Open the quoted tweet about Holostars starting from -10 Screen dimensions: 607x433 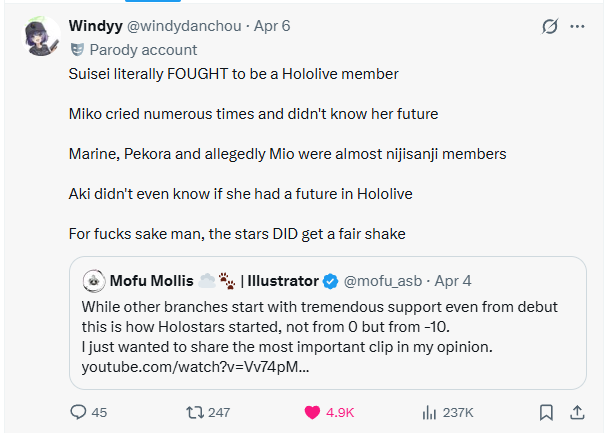pyautogui.click(x=328, y=323)
